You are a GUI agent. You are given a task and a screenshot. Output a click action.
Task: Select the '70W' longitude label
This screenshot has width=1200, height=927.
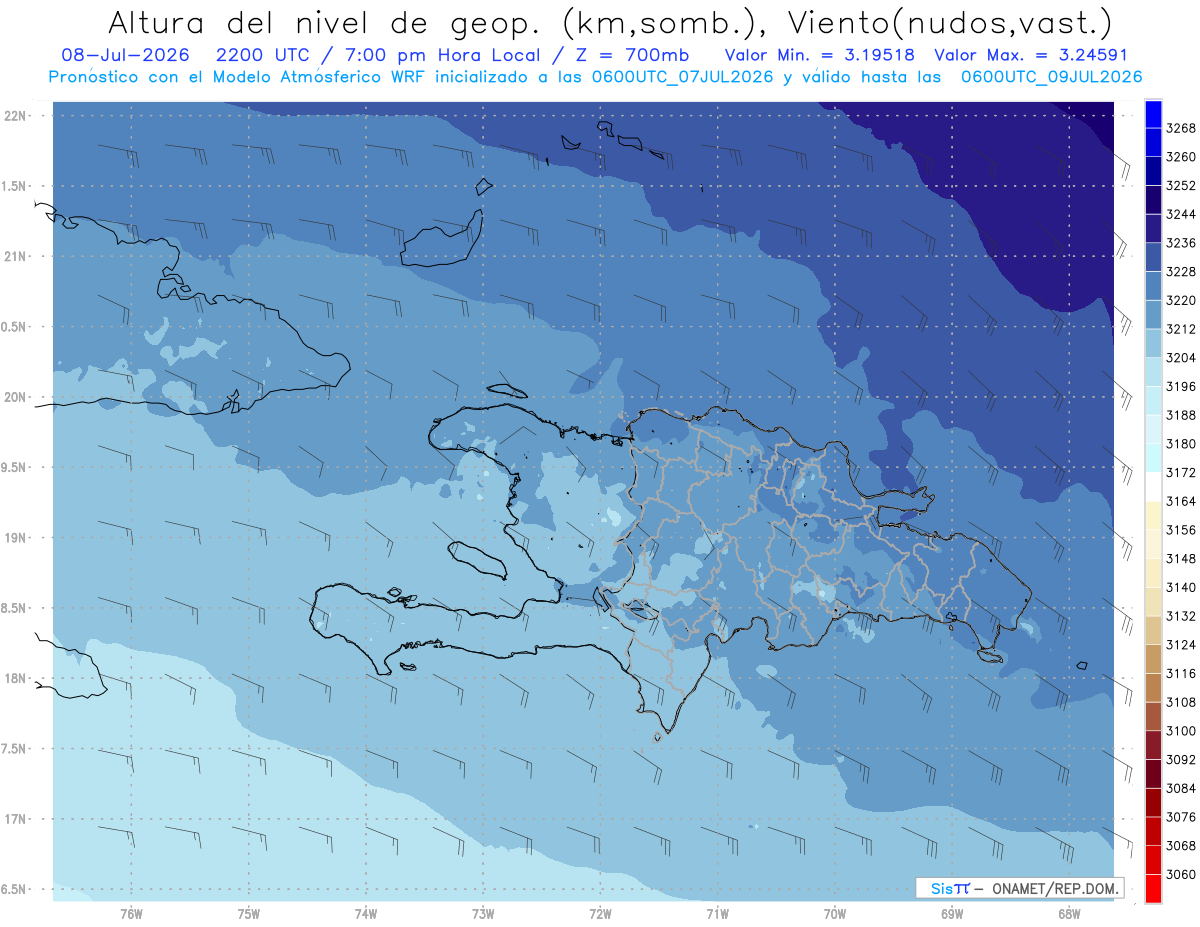point(835,913)
